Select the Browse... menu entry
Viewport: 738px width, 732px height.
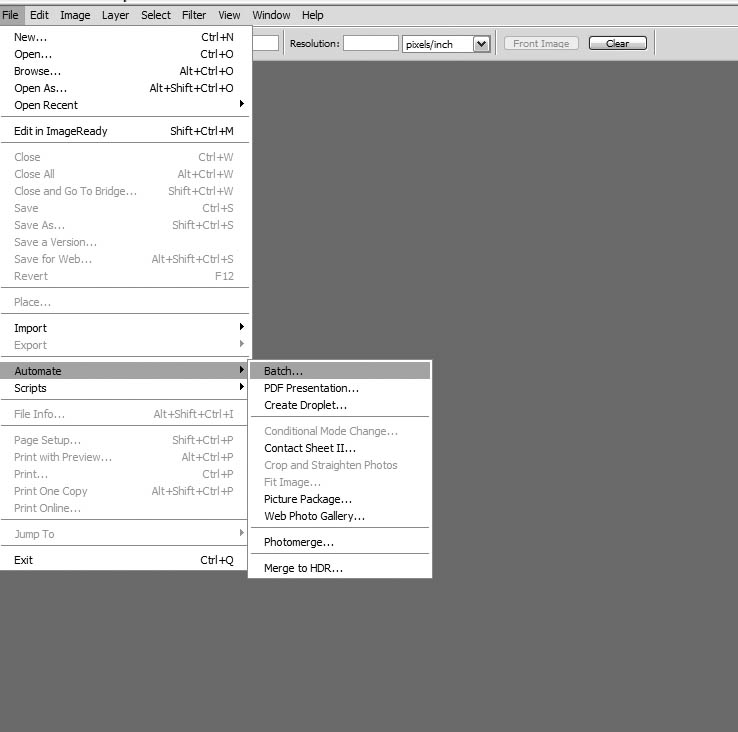124,71
